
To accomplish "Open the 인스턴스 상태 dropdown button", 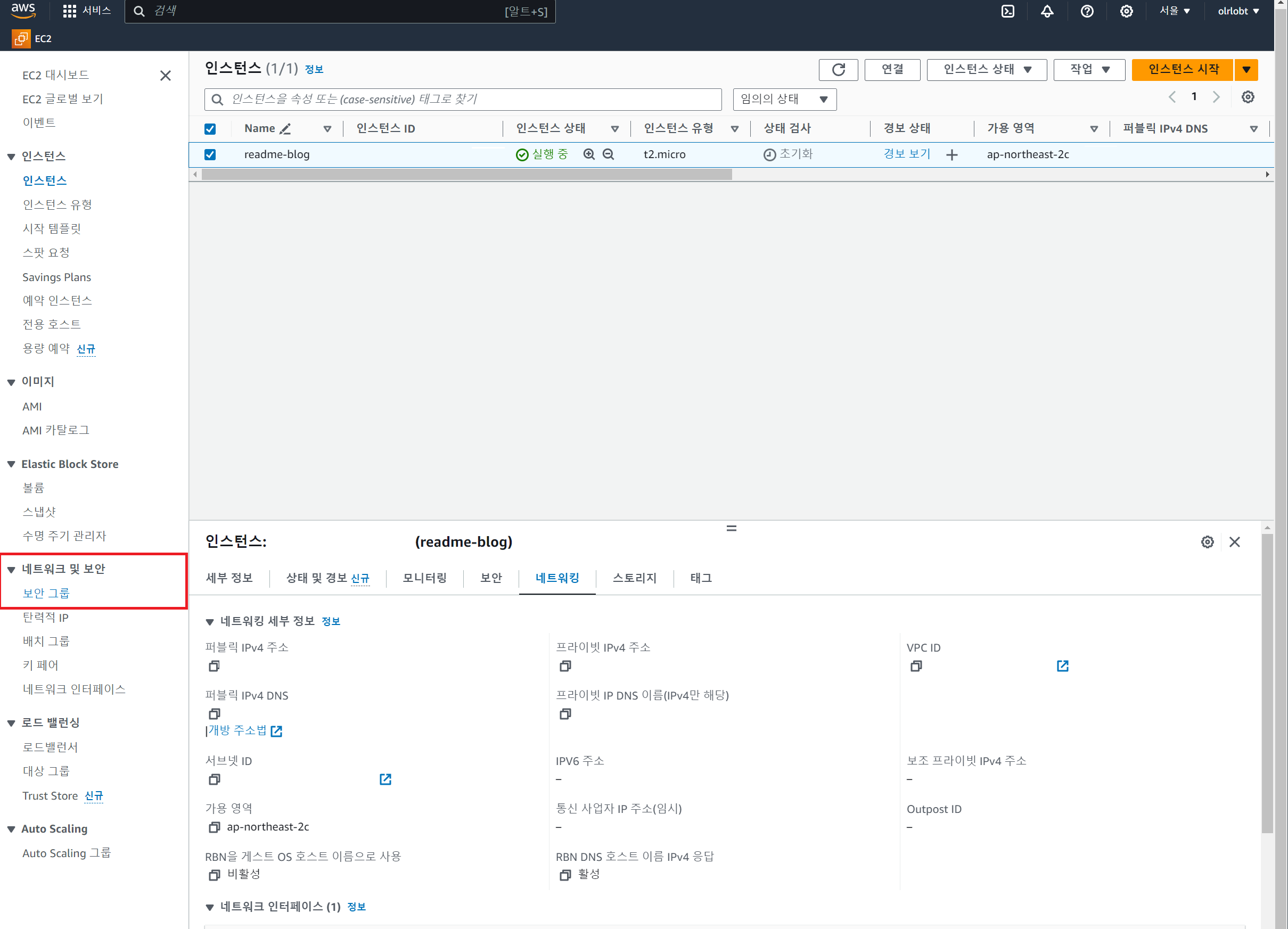I will (x=987, y=70).
